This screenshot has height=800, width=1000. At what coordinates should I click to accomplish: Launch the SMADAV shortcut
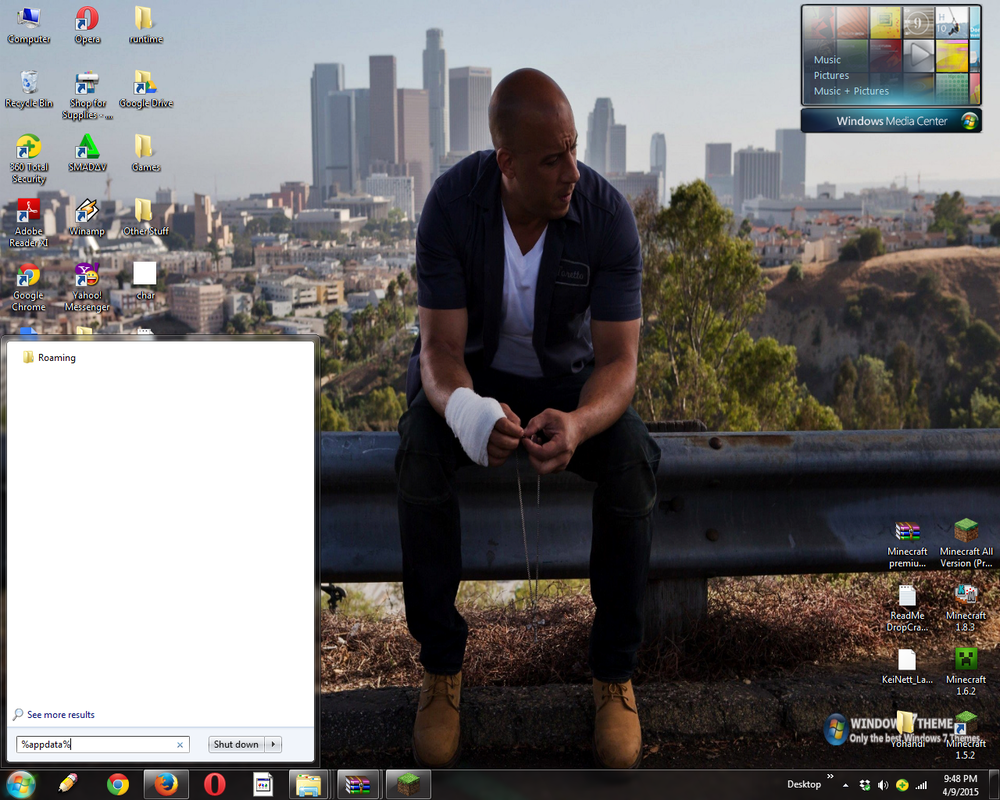click(x=87, y=153)
